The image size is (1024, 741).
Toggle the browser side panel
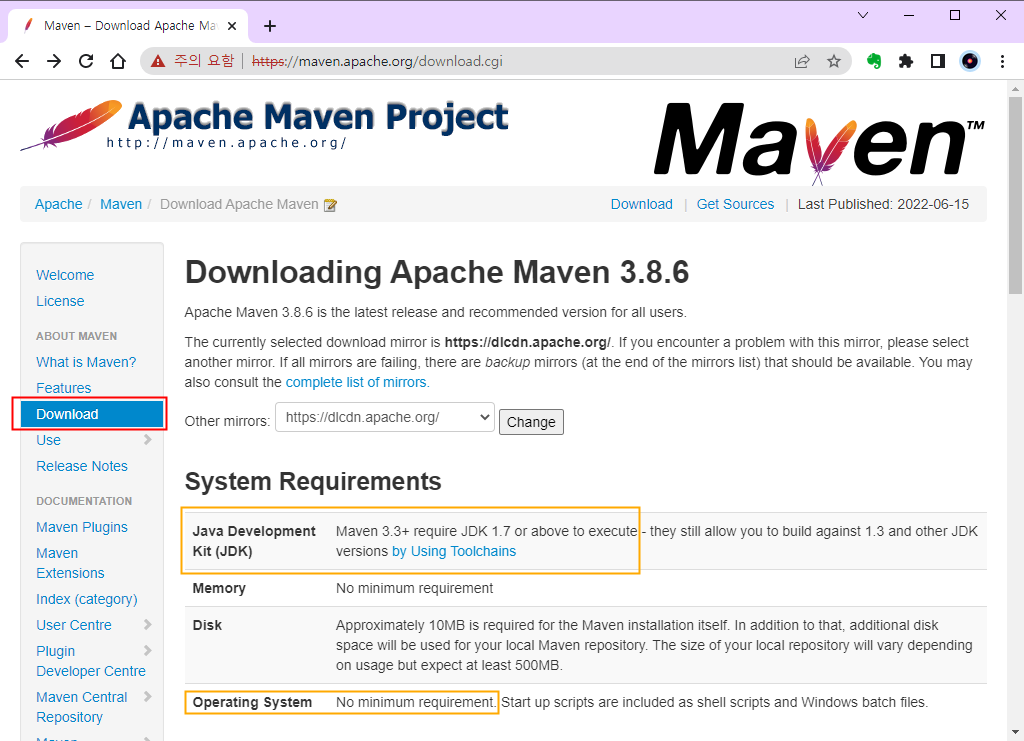click(x=938, y=61)
